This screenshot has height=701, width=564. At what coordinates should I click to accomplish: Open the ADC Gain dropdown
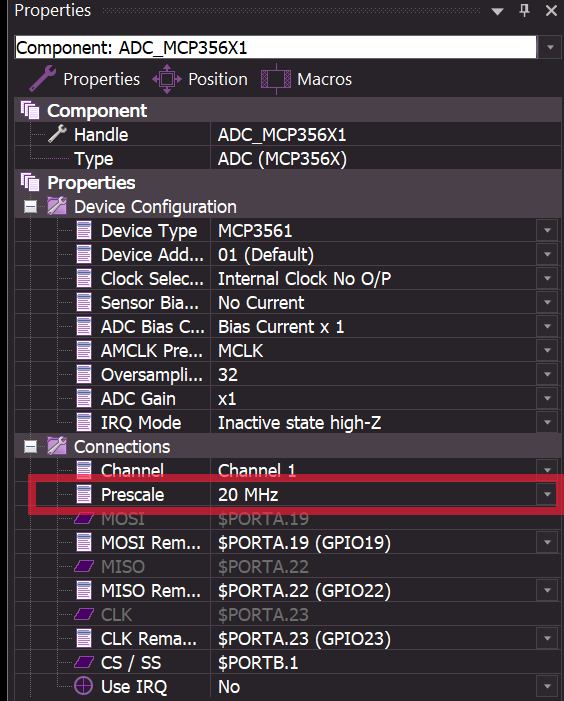point(547,398)
